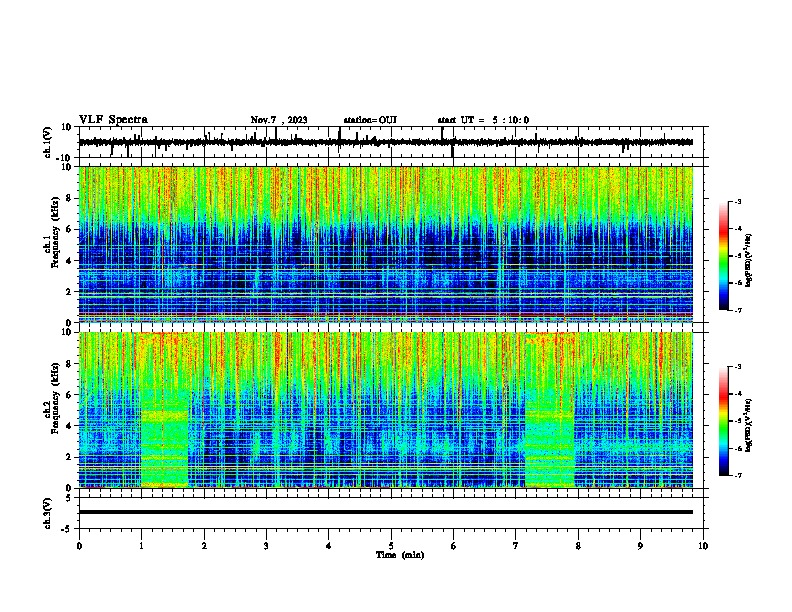
Task: Click time axis tick label "5"
Action: (x=391, y=546)
